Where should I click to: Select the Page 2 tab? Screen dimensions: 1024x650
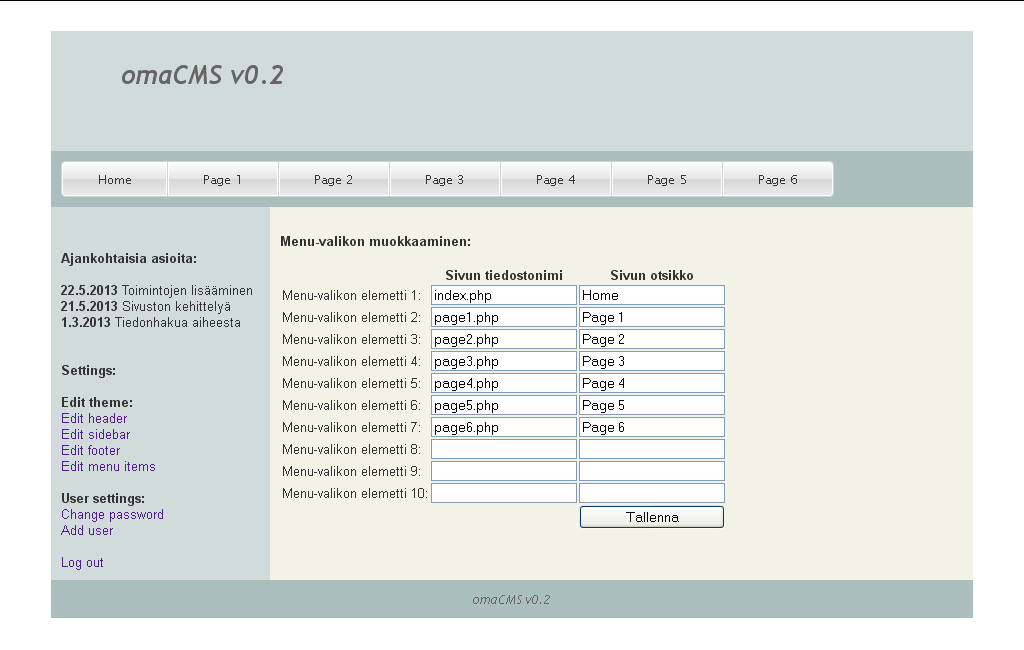334,178
